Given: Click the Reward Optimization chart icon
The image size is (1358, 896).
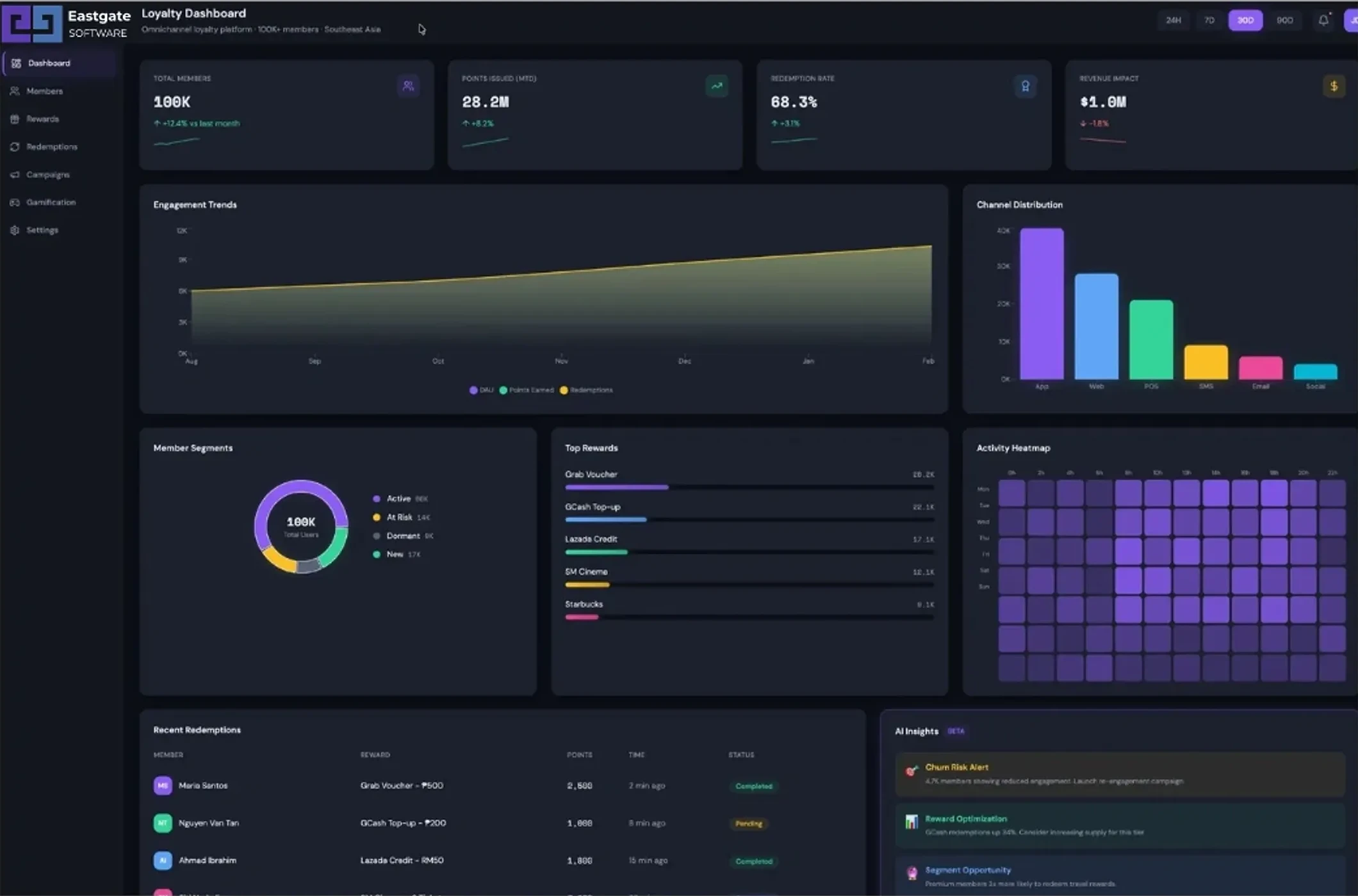Looking at the screenshot, I should point(912,822).
